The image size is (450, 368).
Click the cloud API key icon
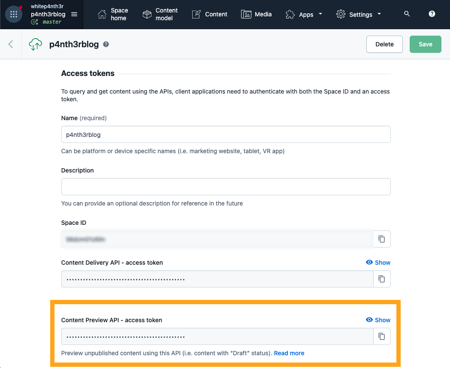click(35, 44)
